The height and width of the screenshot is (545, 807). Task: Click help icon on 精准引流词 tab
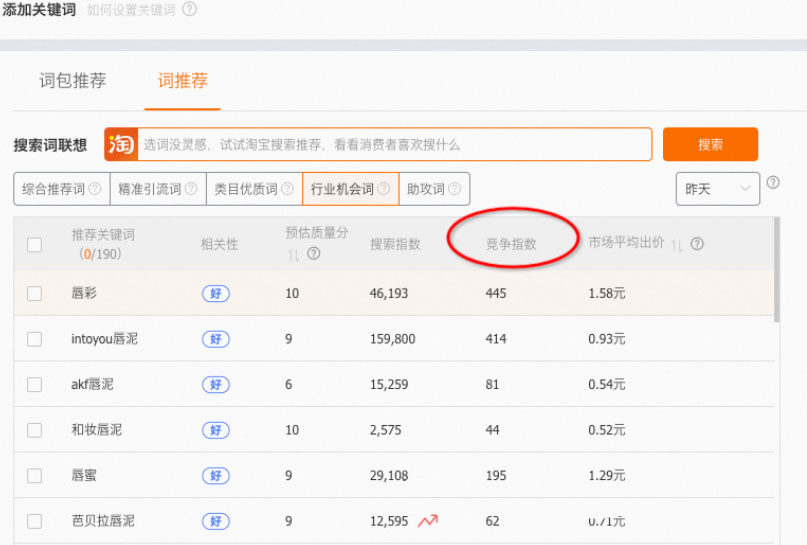[192, 188]
